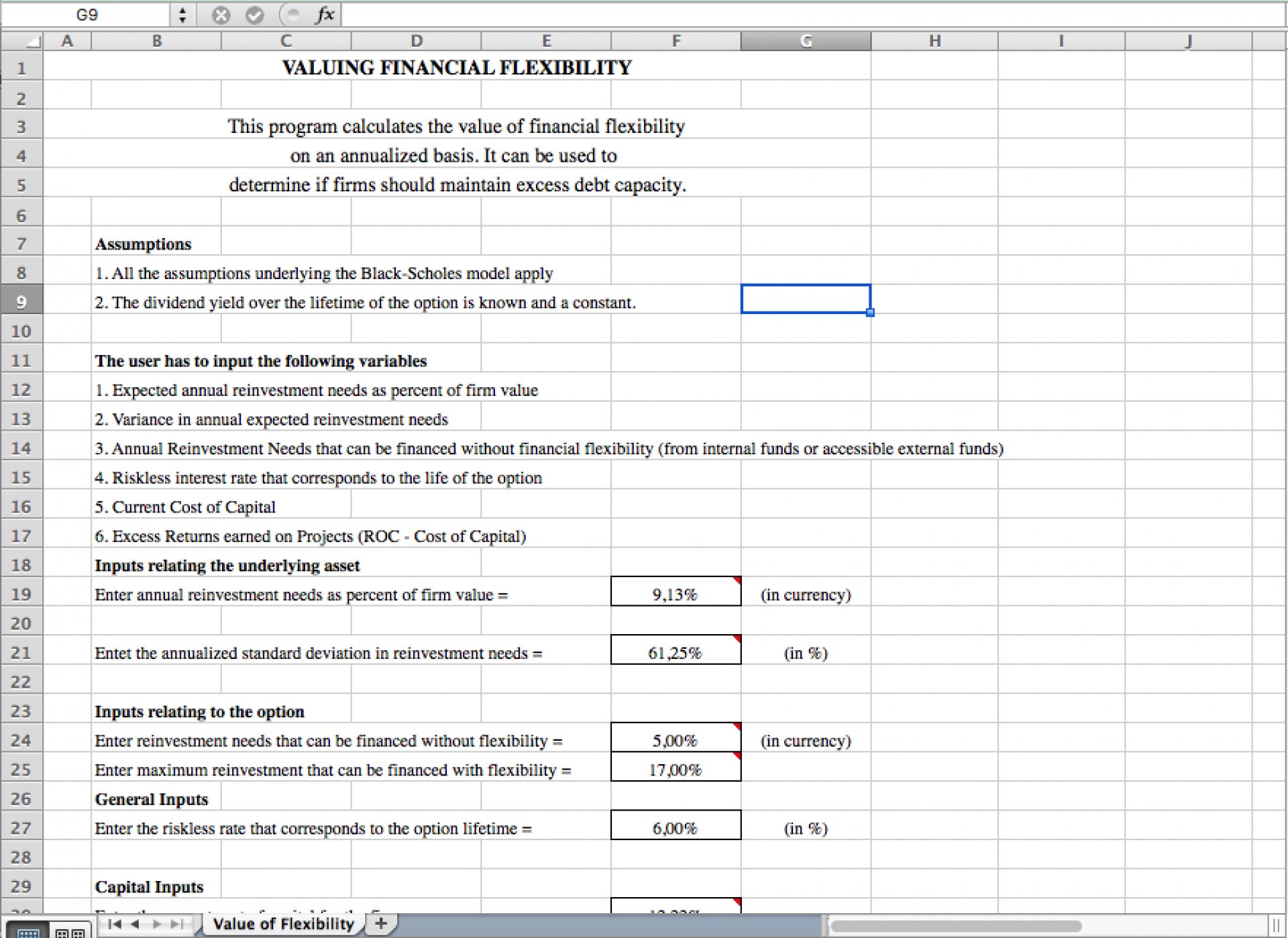The image size is (1288, 938).
Task: Click into the formula bar input area
Action: [813, 15]
